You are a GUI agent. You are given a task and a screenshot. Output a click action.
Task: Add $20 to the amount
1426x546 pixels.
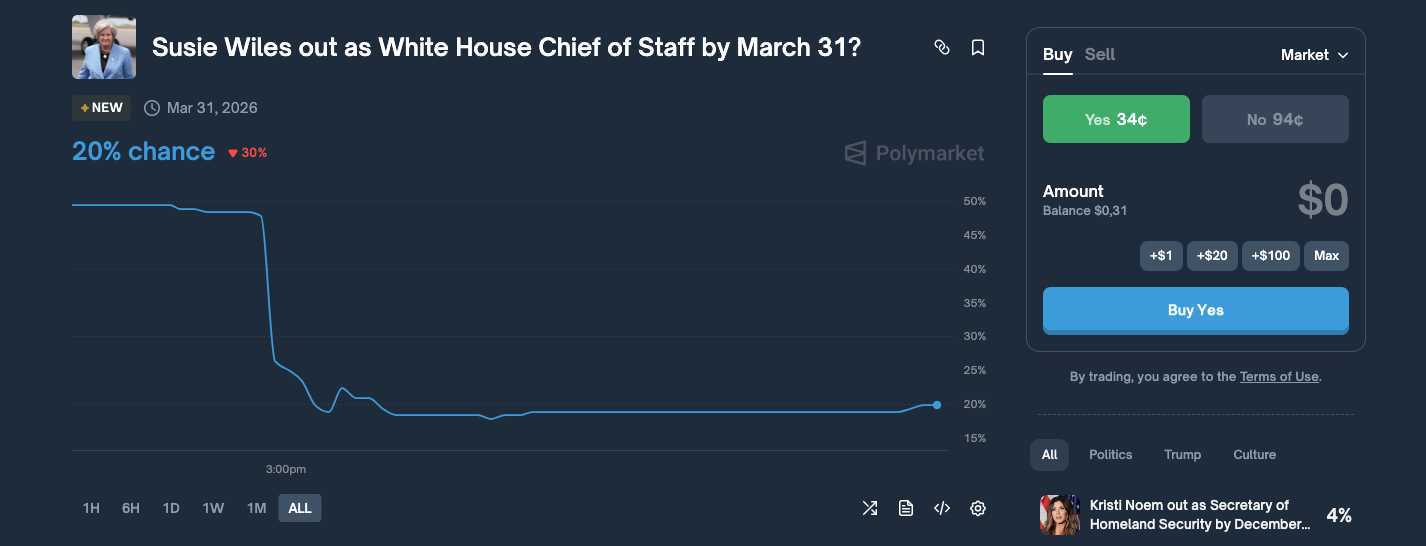click(x=1210, y=256)
